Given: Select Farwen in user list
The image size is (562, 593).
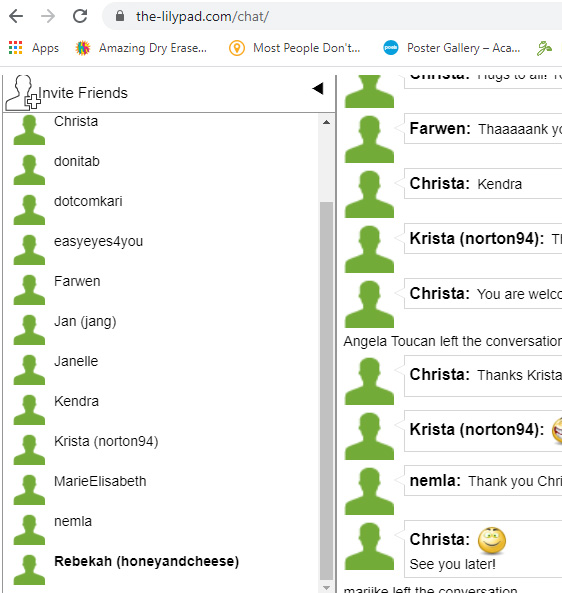Looking at the screenshot, I should point(77,281).
